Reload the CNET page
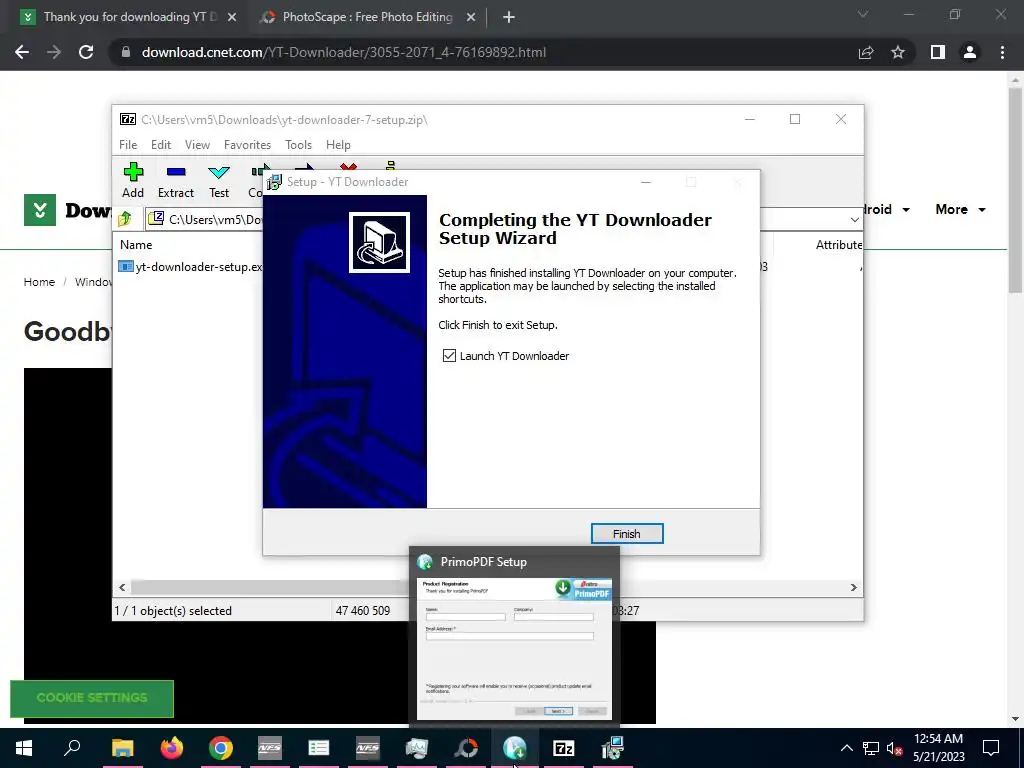 [86, 52]
